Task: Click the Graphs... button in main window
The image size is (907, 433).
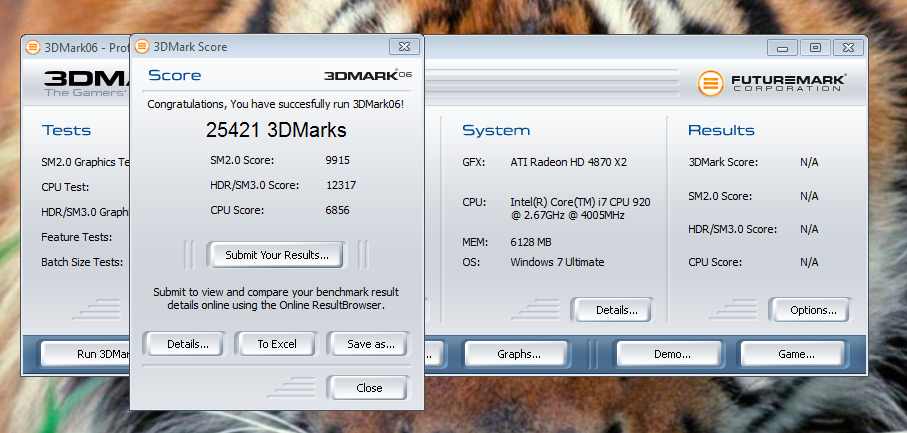Action: (519, 354)
